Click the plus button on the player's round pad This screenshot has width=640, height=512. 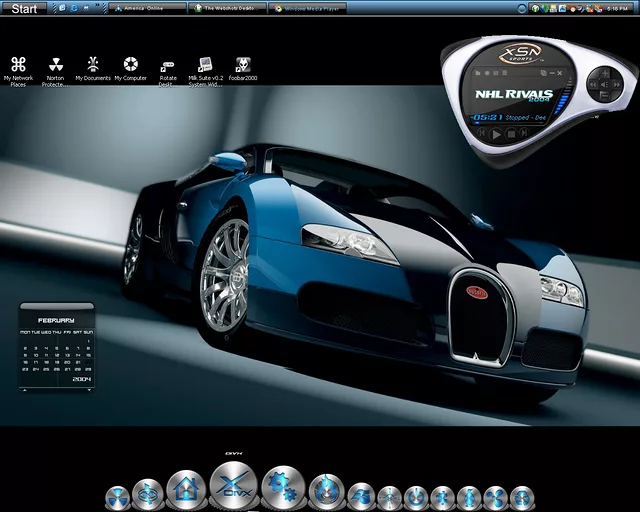click(605, 73)
